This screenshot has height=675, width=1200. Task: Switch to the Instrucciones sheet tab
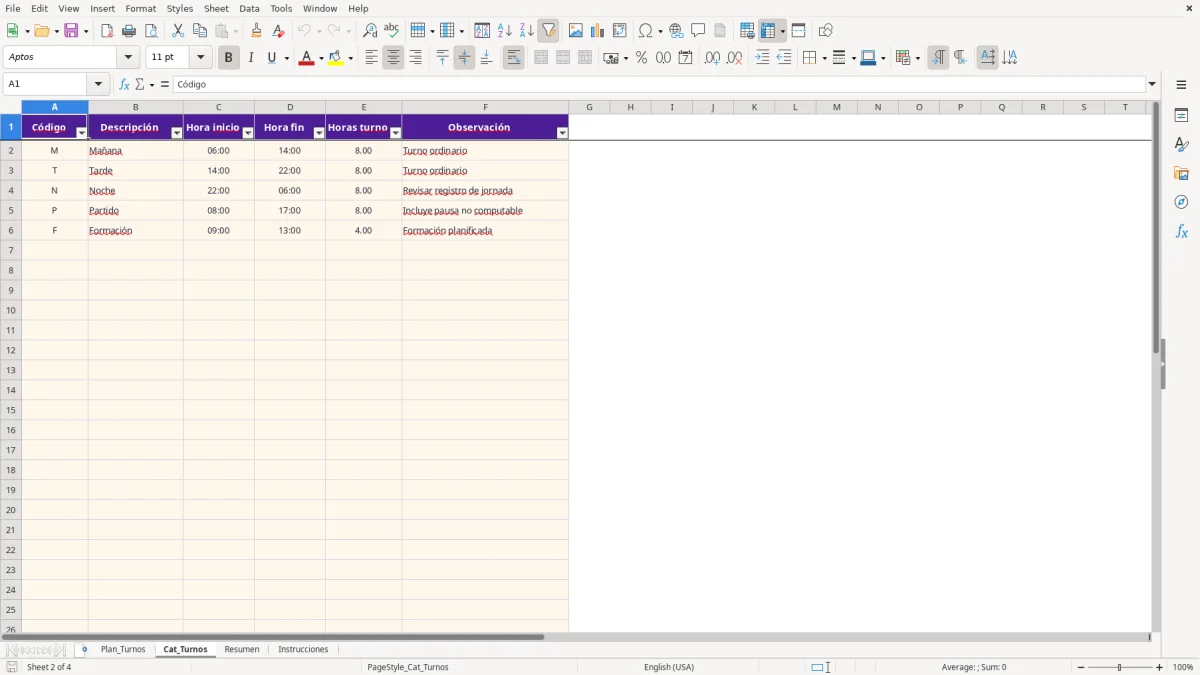click(303, 650)
